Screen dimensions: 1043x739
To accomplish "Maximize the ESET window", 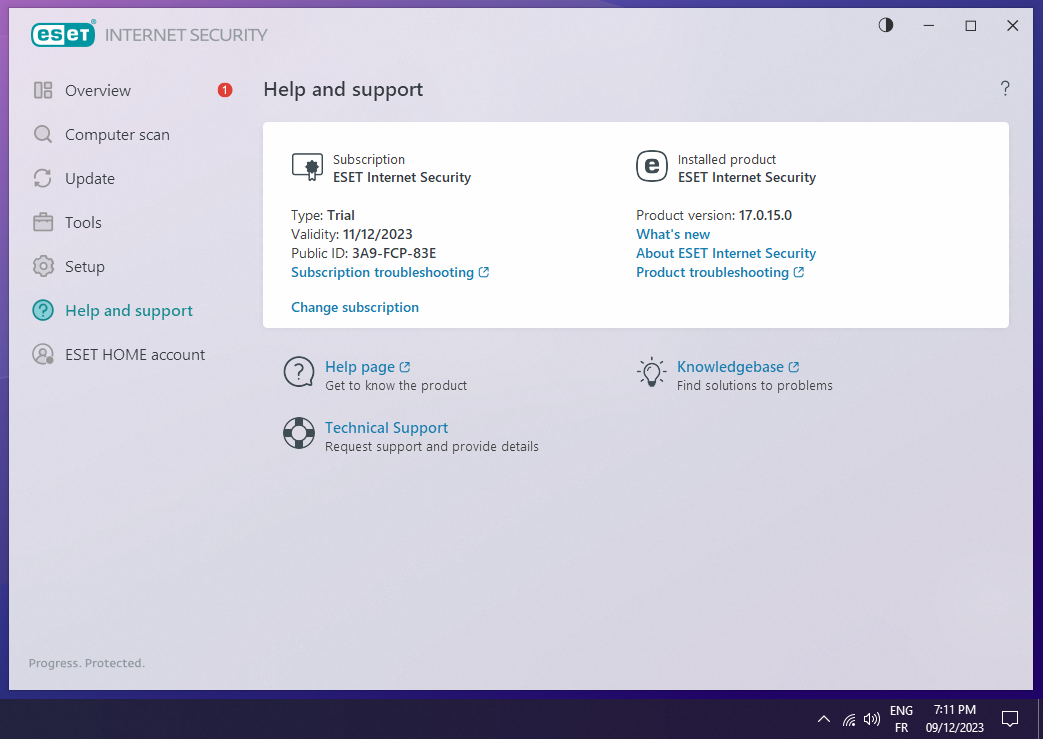I will 970,25.
